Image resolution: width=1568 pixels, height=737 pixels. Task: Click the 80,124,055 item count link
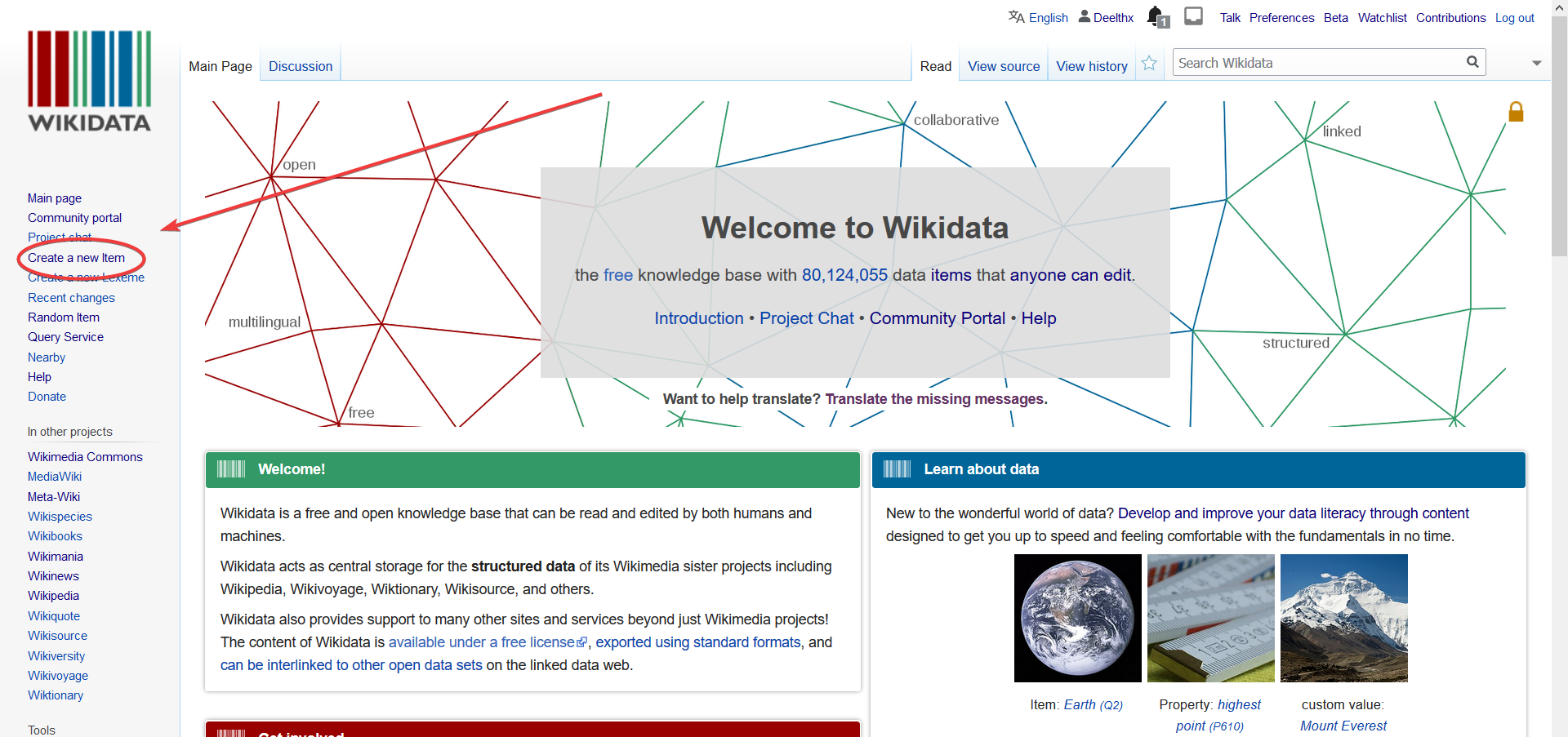point(844,275)
